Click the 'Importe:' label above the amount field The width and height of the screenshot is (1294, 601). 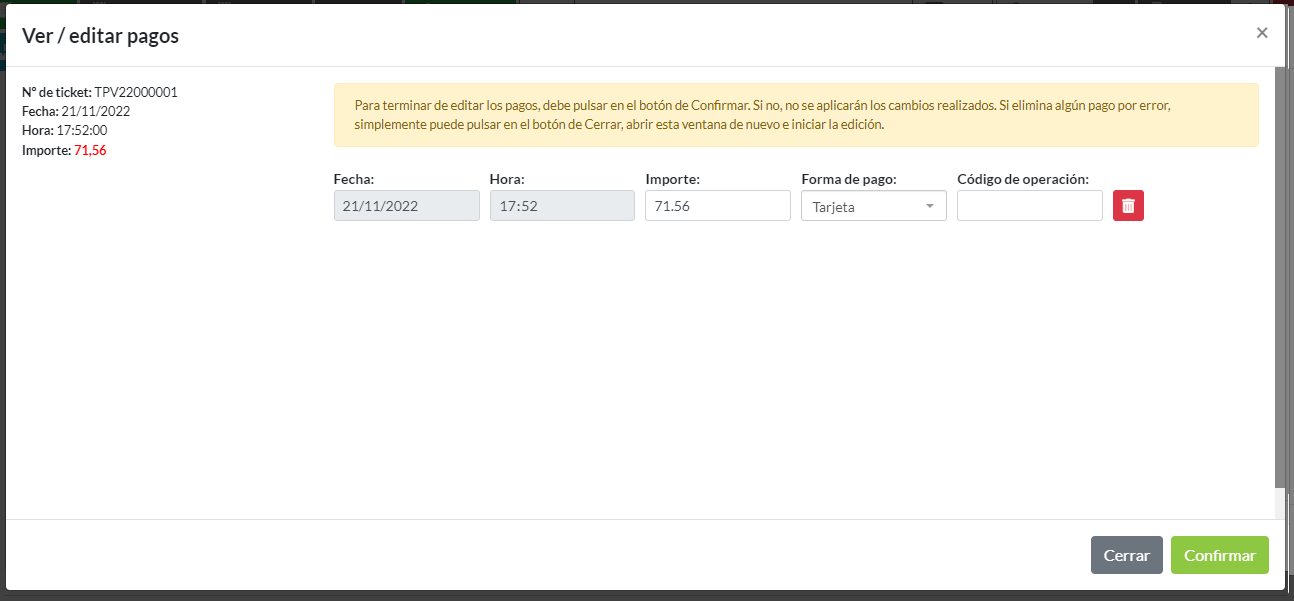(672, 179)
